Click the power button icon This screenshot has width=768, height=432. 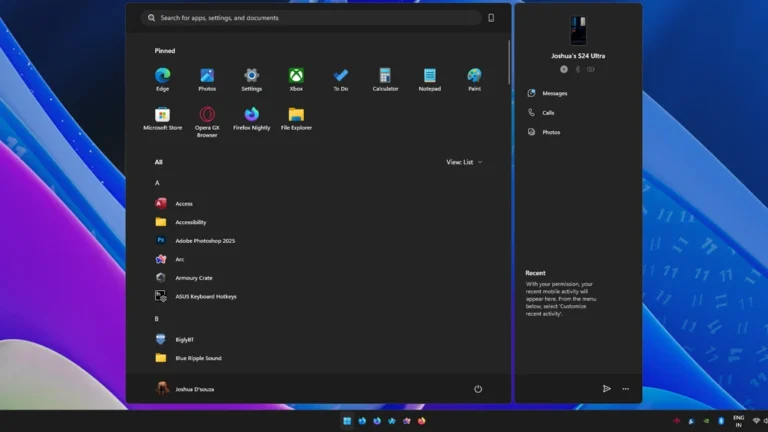[478, 389]
